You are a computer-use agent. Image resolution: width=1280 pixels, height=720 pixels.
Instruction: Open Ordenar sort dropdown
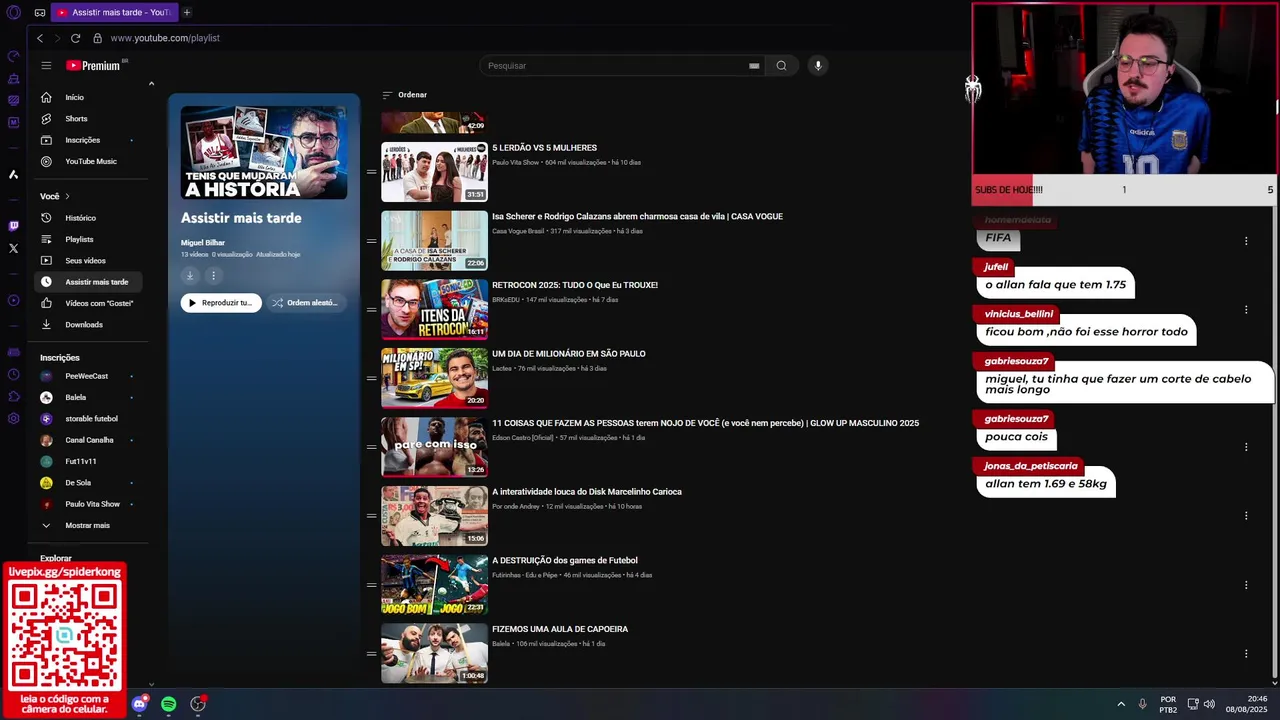point(404,95)
